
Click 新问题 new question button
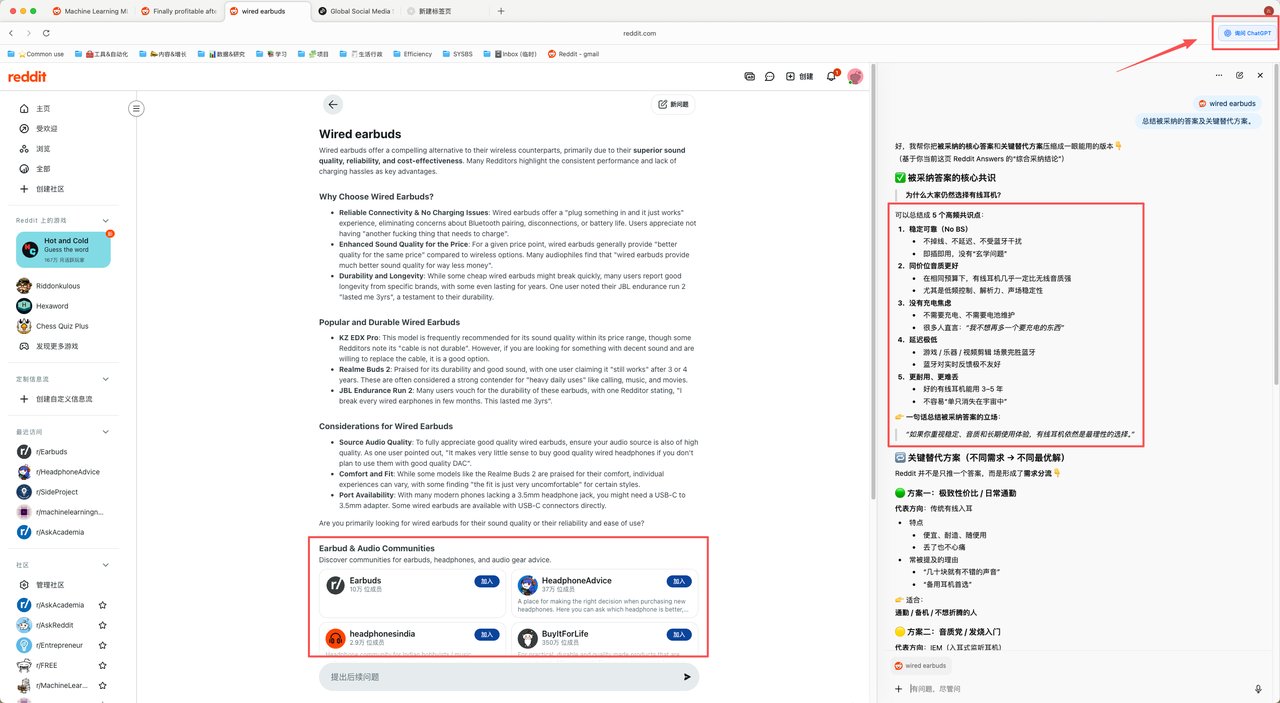click(x=673, y=104)
